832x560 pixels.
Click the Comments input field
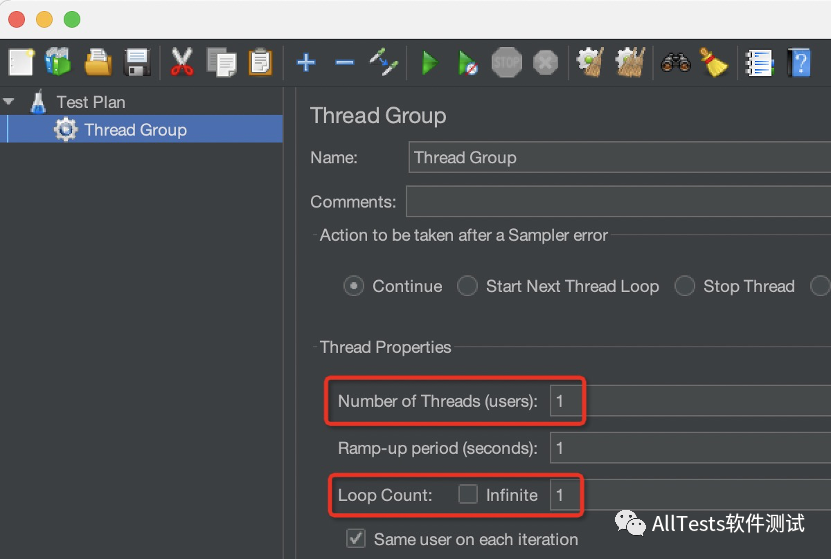pyautogui.click(x=619, y=201)
